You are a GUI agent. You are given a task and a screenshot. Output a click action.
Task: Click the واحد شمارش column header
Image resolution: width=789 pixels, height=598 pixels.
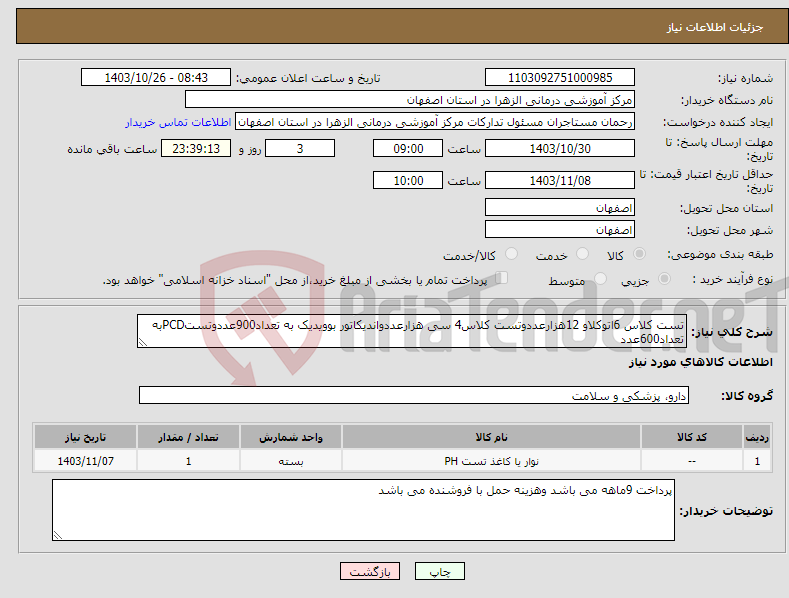pos(291,437)
